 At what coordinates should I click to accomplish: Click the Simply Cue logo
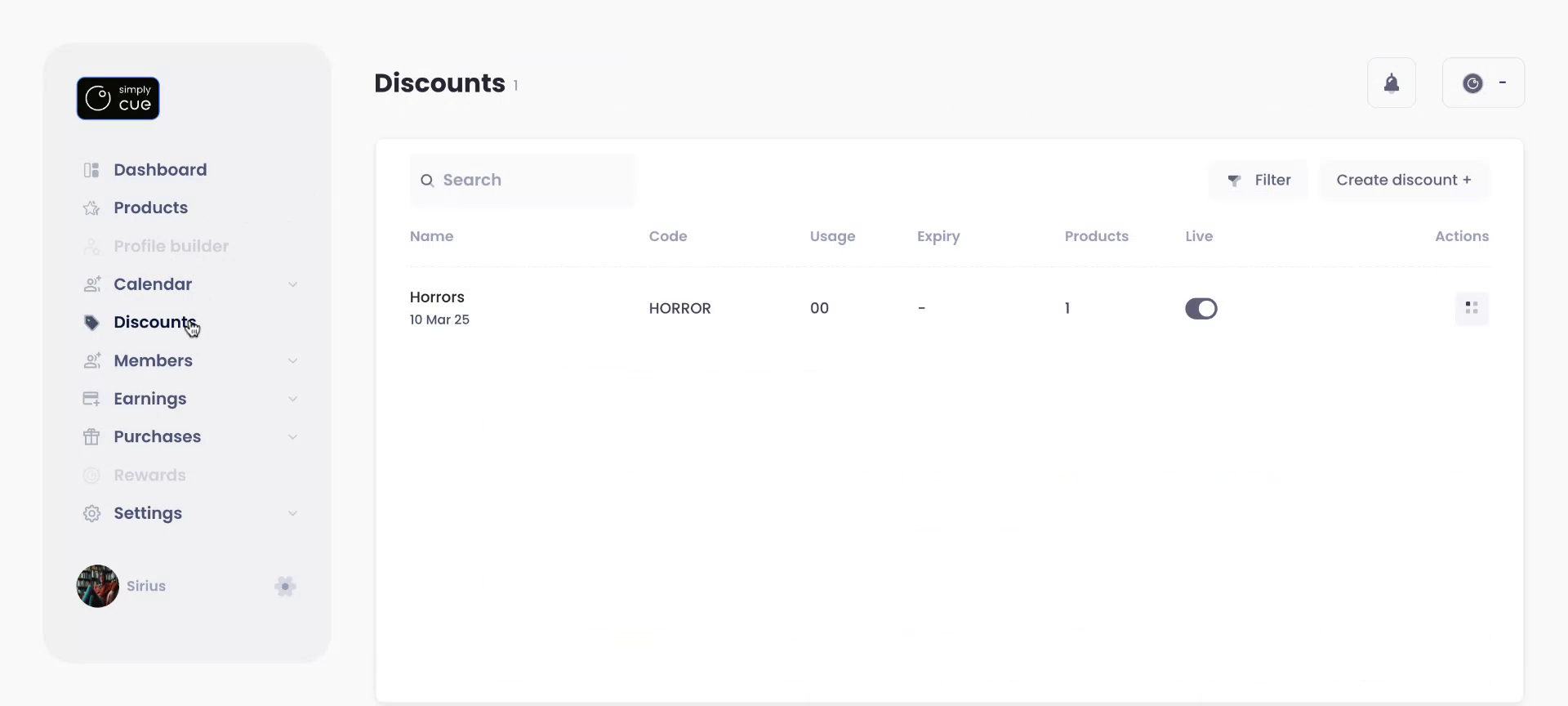[x=118, y=98]
